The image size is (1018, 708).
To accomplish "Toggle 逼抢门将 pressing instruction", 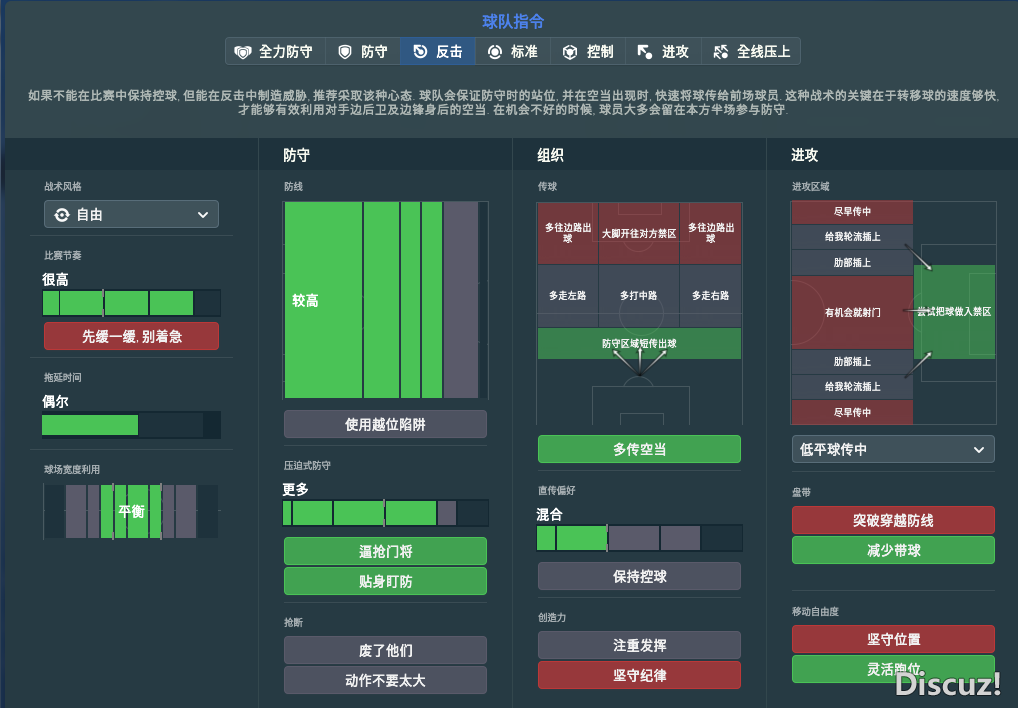I will (385, 551).
